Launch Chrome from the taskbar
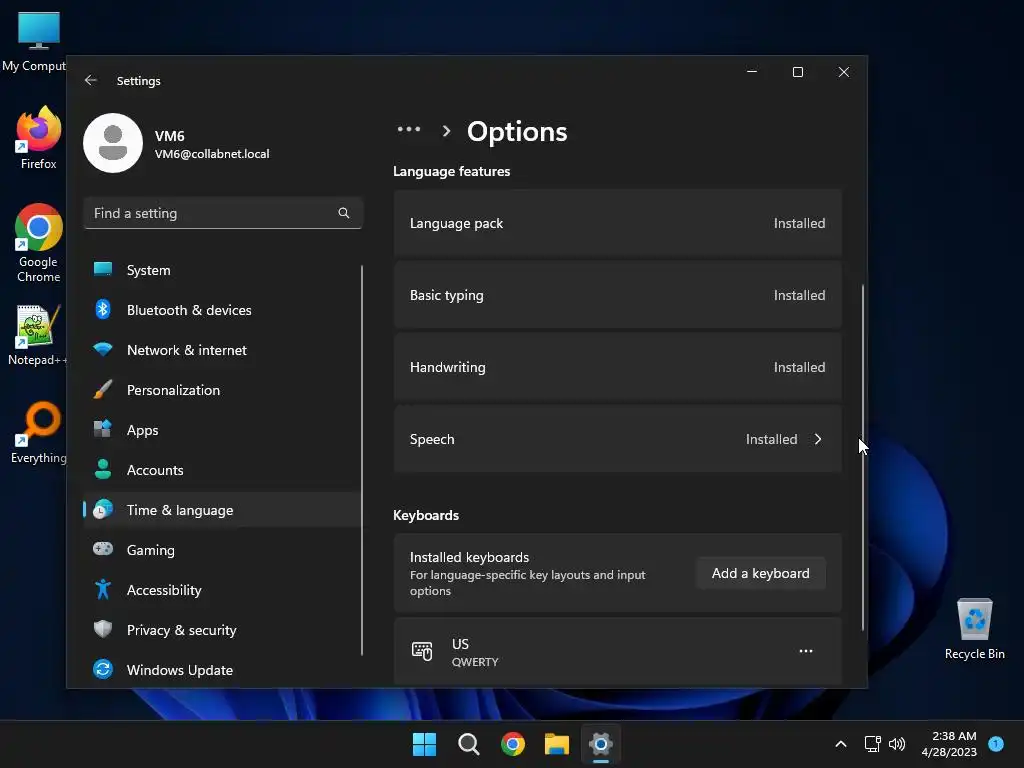The height and width of the screenshot is (768, 1024). tap(513, 744)
